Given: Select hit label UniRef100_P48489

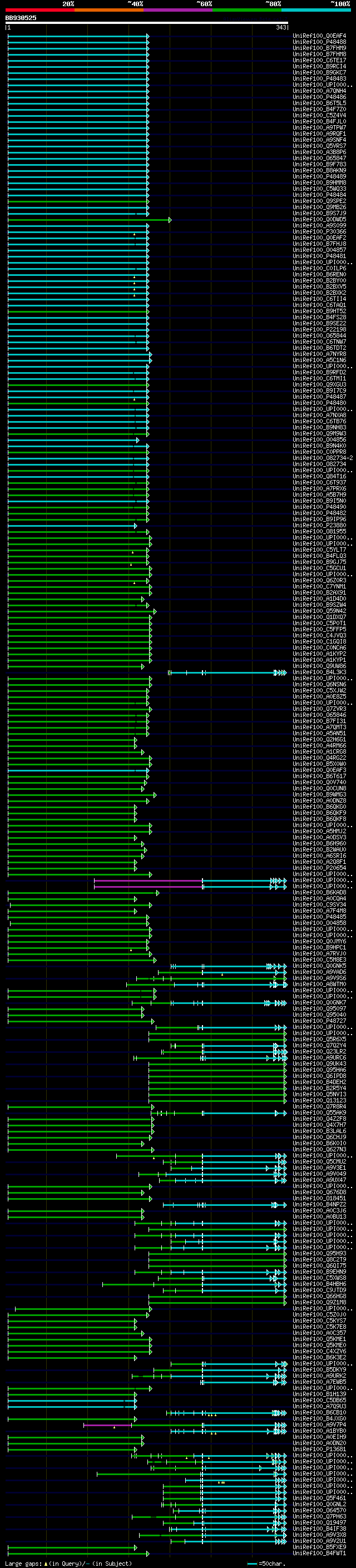Looking at the screenshot, I should point(319,176).
